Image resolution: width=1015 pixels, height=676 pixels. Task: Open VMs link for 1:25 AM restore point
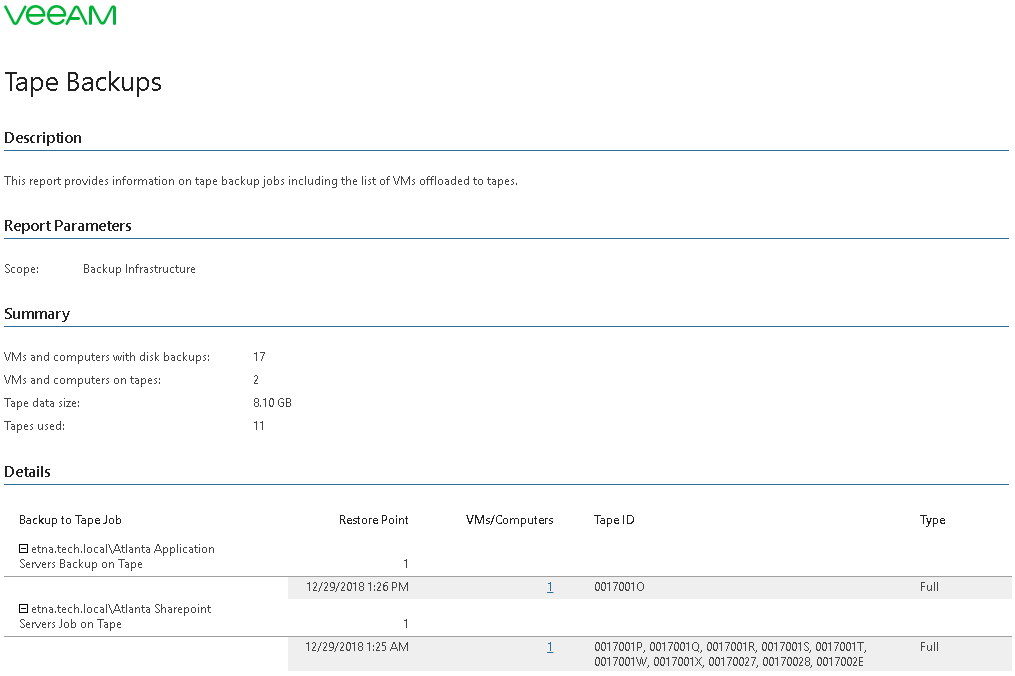(550, 647)
